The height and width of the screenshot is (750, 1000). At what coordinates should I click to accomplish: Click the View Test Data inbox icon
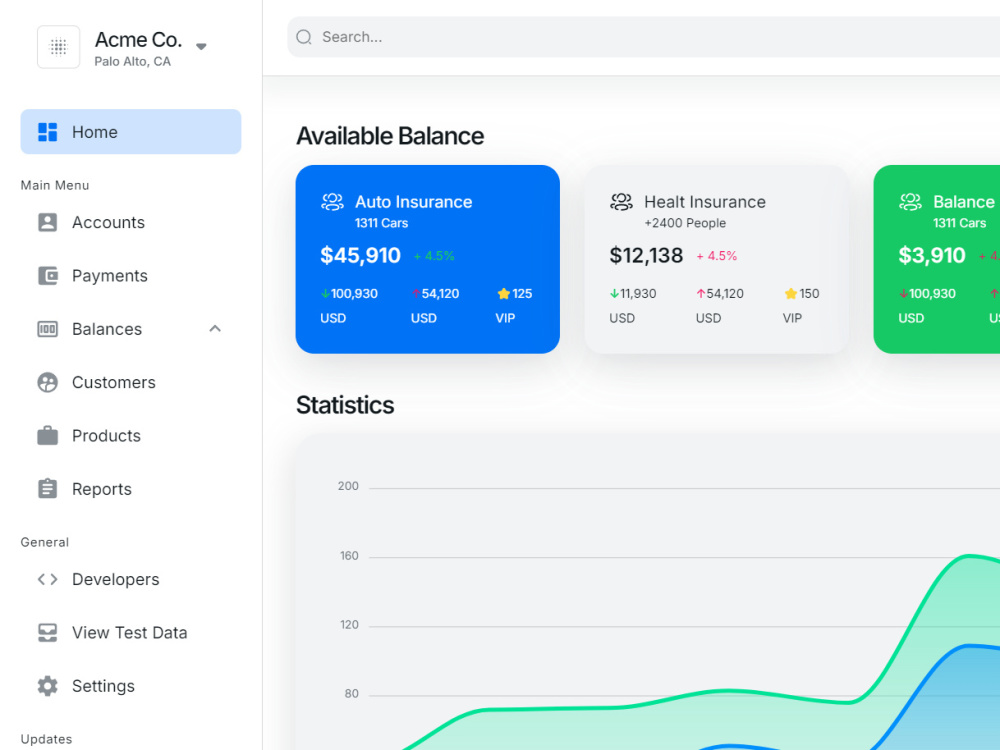(x=48, y=633)
